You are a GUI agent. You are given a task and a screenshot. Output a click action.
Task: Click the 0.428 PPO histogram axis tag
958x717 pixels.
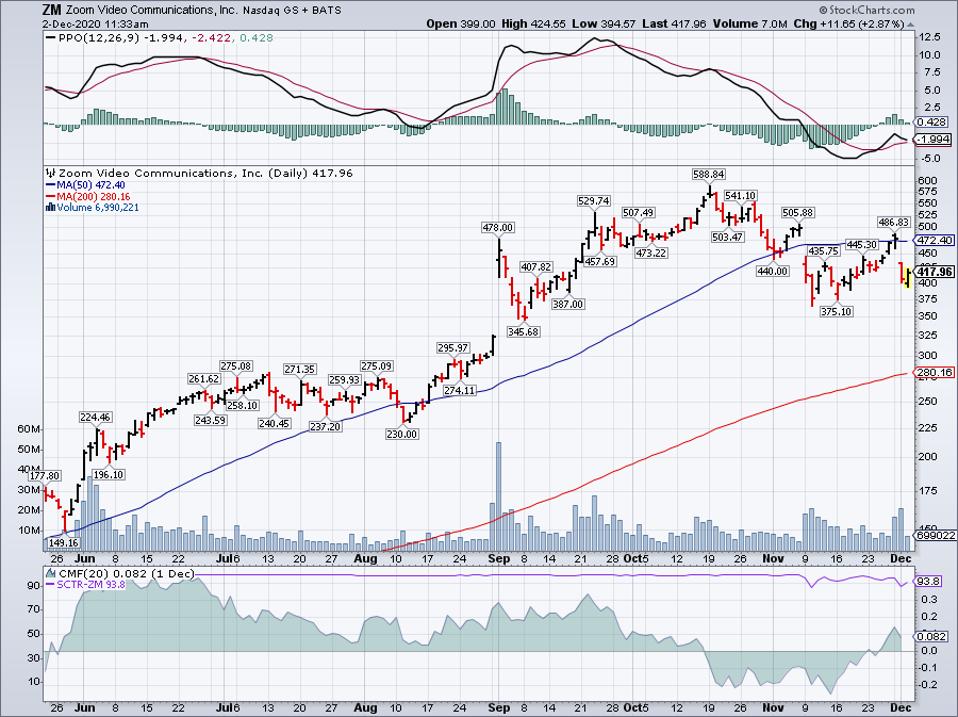[932, 122]
